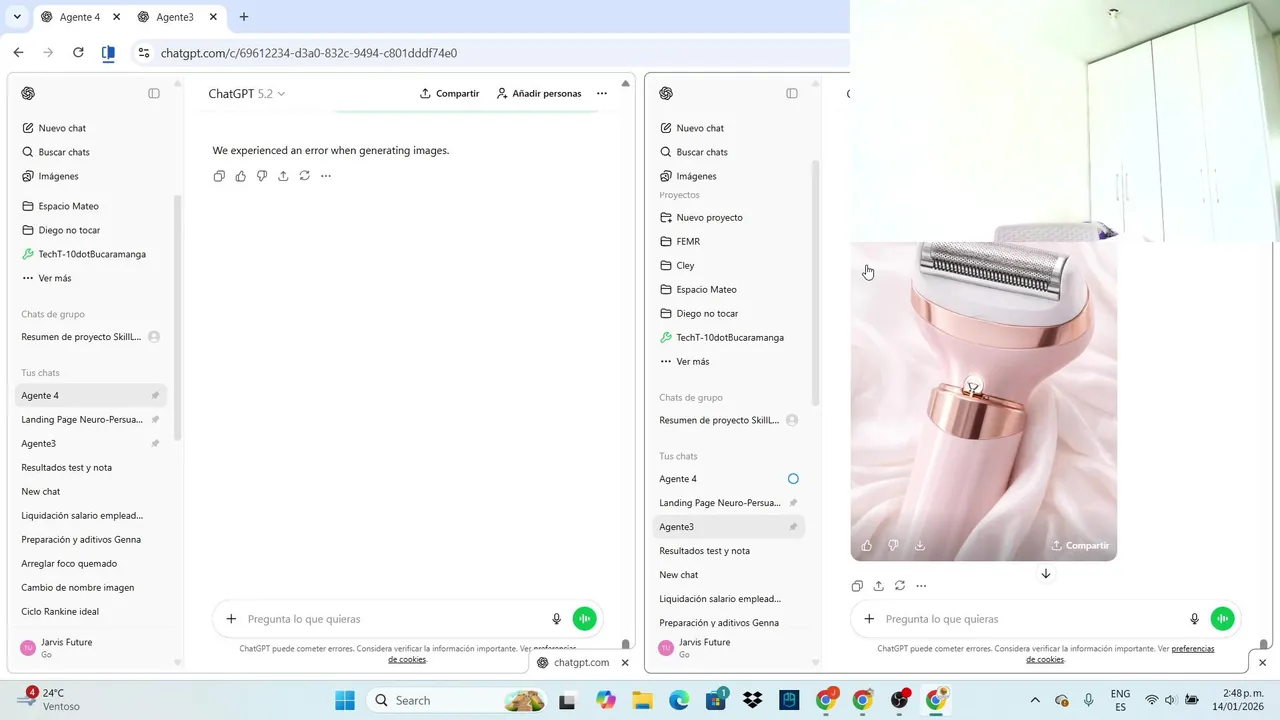The image size is (1280, 720).
Task: Open the conversation options three-dot menu
Action: [602, 93]
